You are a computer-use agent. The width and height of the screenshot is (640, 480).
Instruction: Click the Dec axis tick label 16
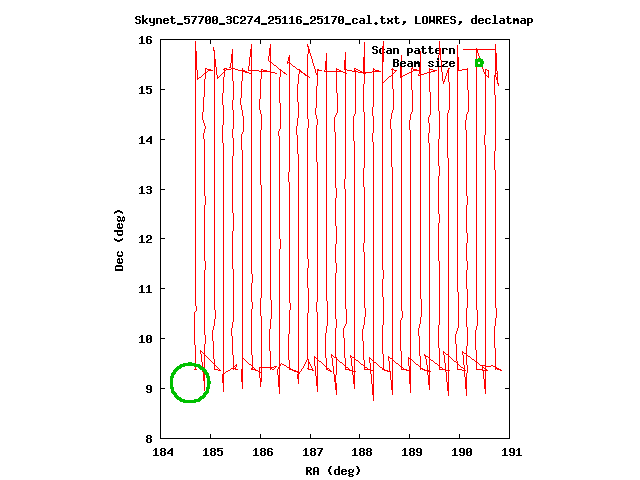pos(145,40)
